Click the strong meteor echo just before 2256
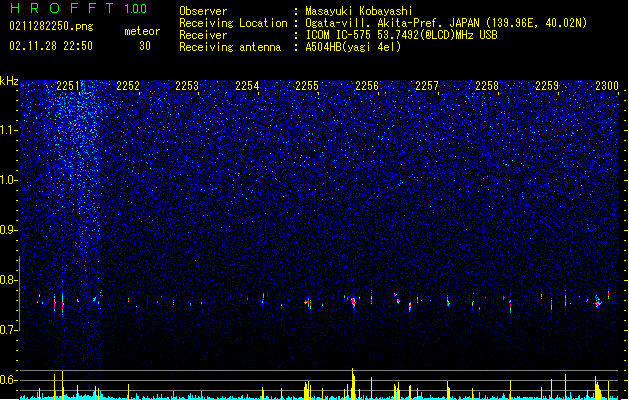 (353, 302)
